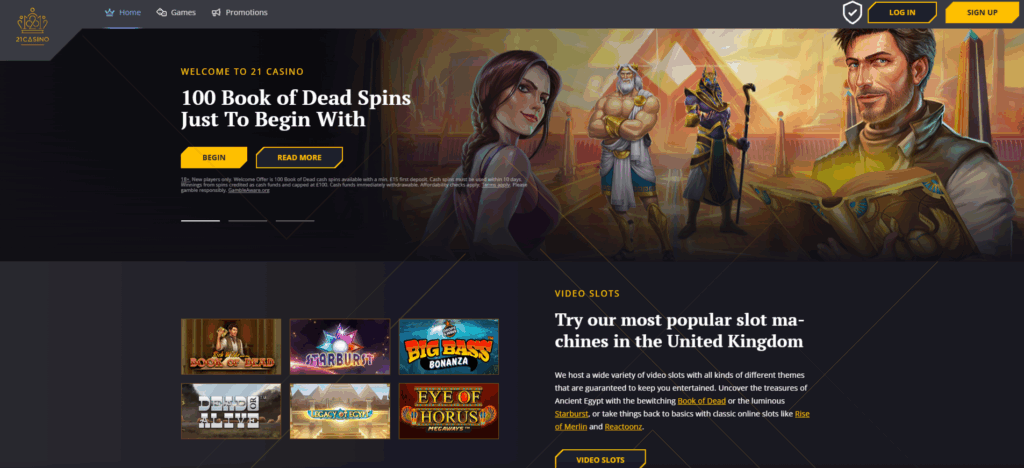Click the dice icon beside Games

click(161, 12)
